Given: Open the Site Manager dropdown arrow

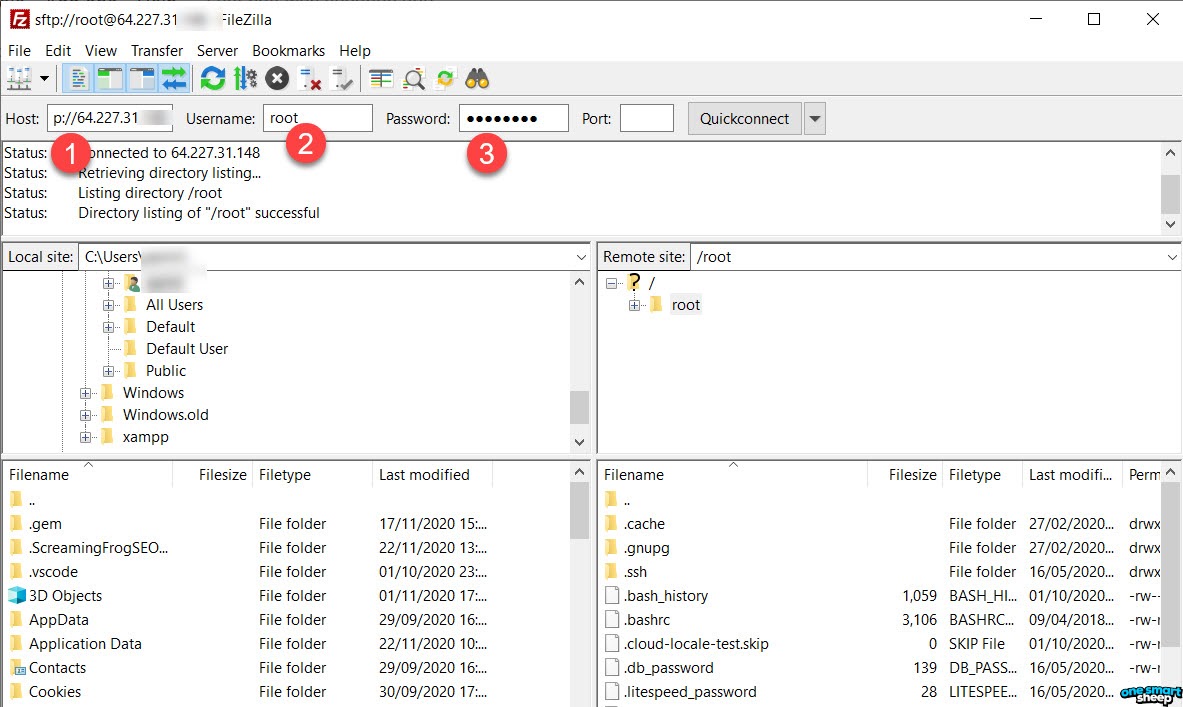Looking at the screenshot, I should pos(45,78).
